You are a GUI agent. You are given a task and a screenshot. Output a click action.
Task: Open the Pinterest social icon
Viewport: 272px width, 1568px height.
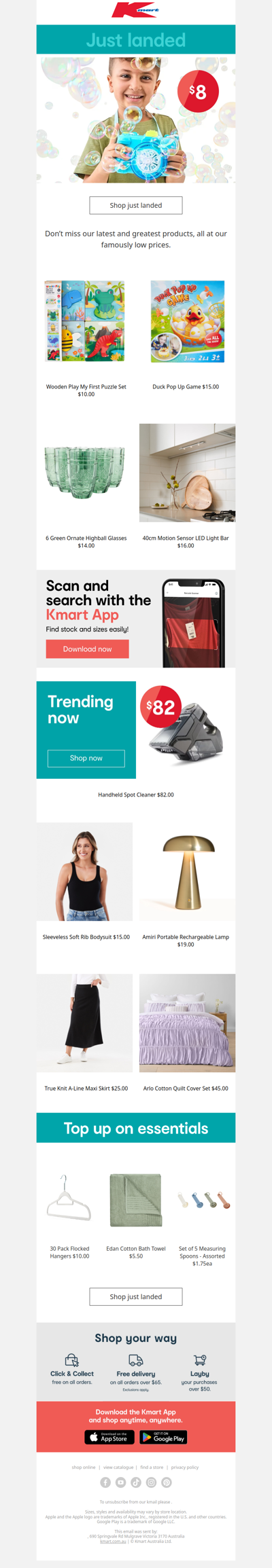(167, 1482)
